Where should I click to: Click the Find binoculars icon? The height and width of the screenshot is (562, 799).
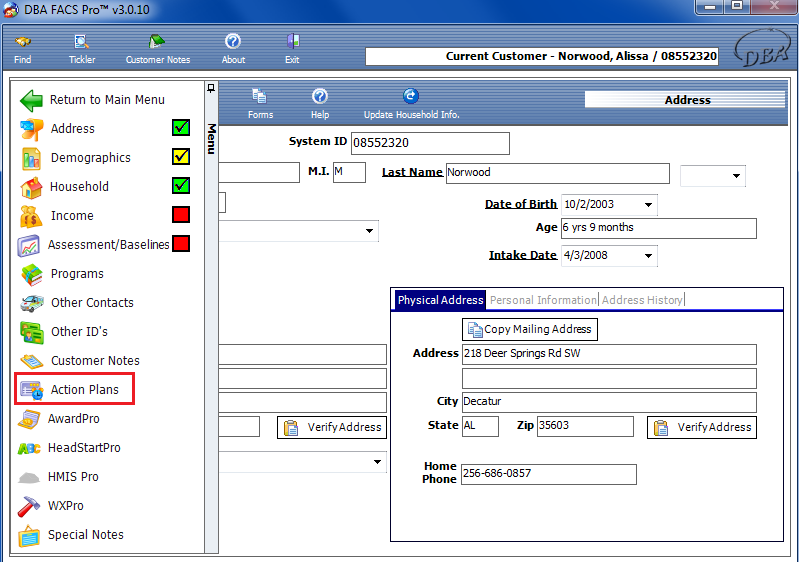point(22,41)
